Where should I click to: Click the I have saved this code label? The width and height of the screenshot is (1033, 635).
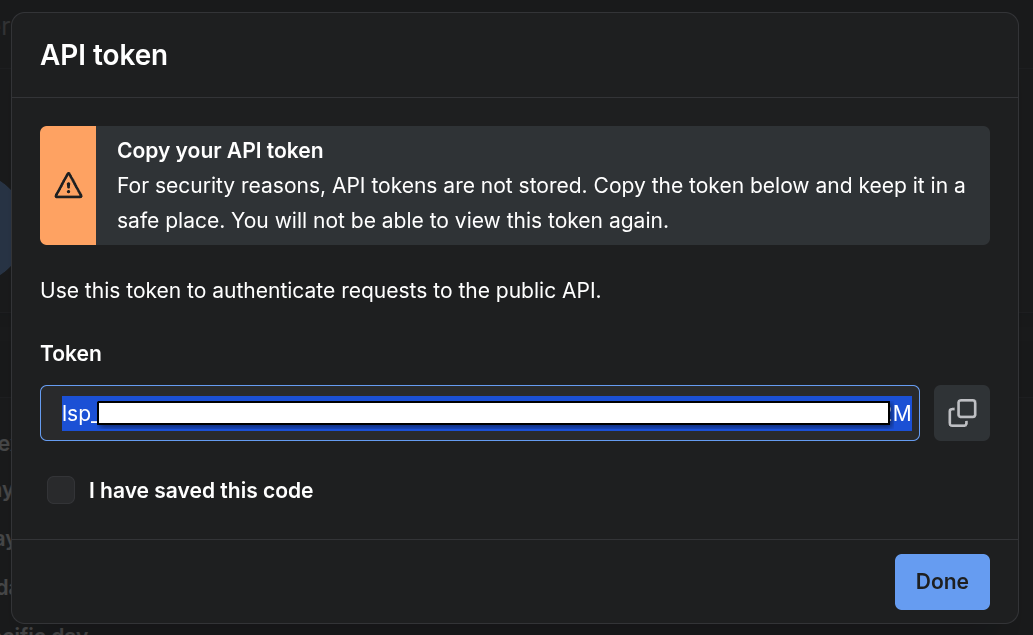tap(201, 491)
